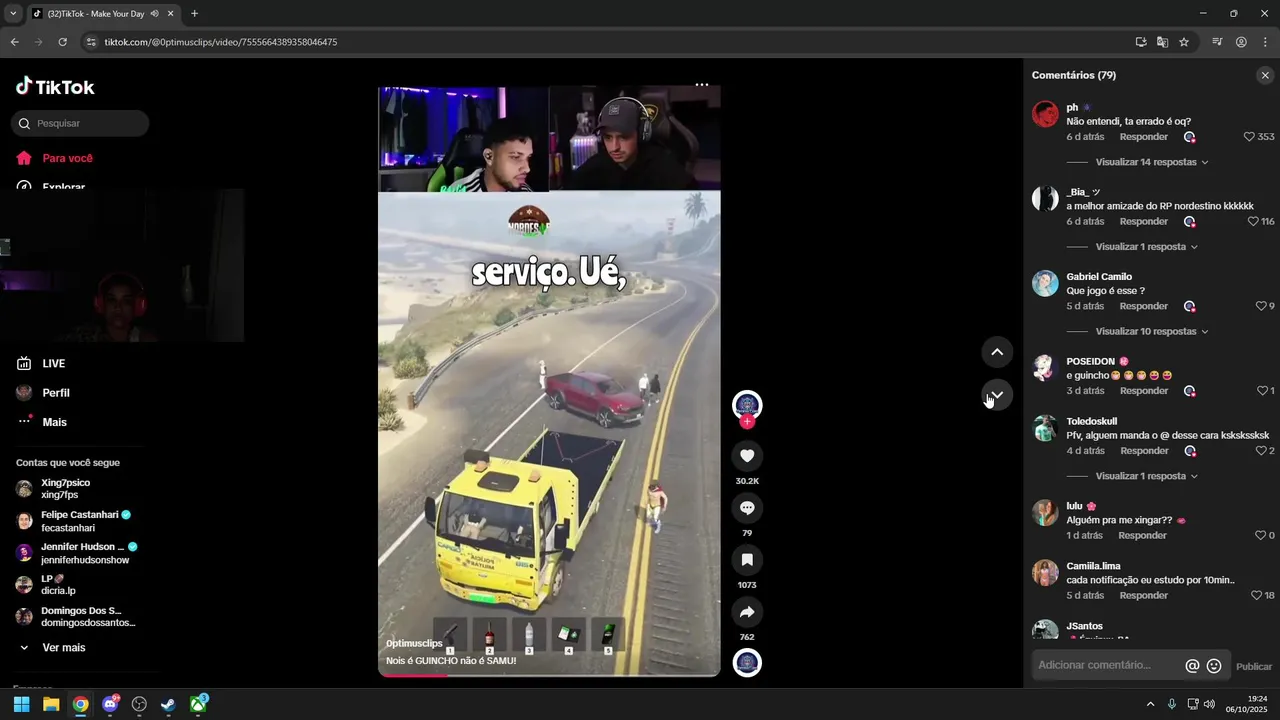Open a new browser tab
The image size is (1280, 720).
pos(194,14)
